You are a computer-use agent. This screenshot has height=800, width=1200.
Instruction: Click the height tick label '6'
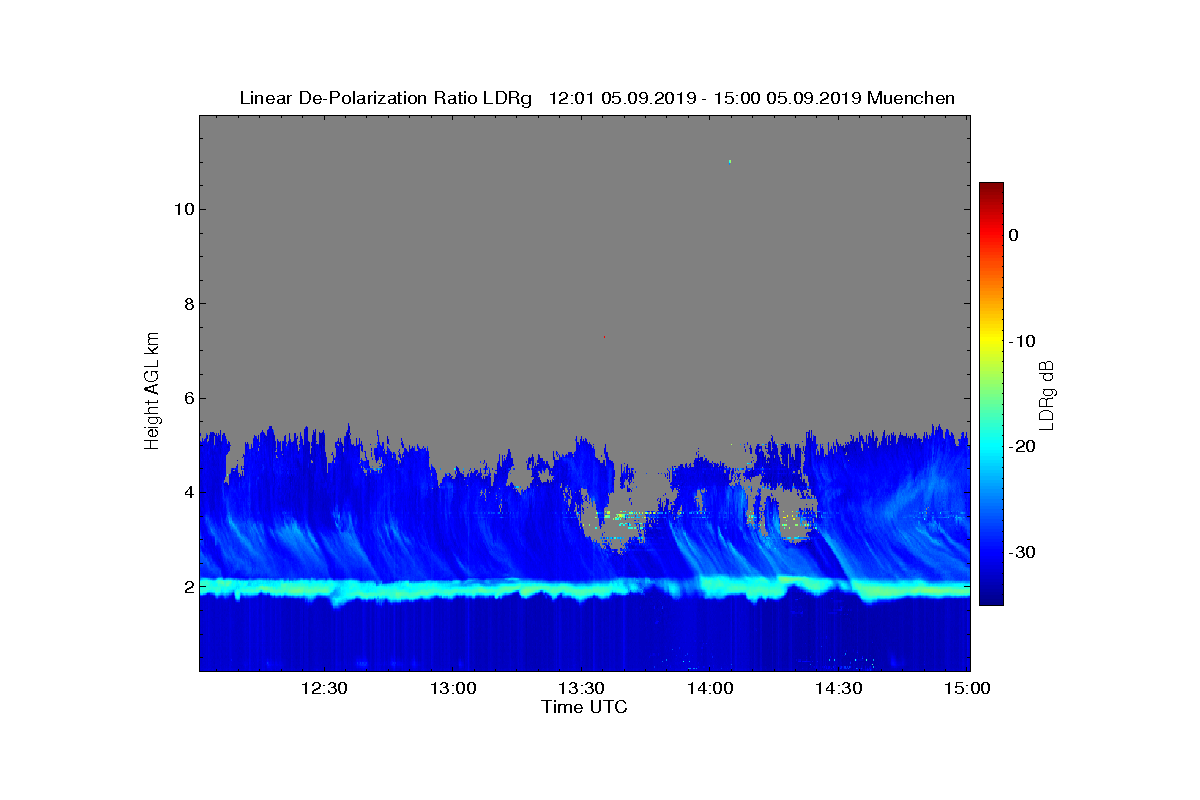[187, 398]
